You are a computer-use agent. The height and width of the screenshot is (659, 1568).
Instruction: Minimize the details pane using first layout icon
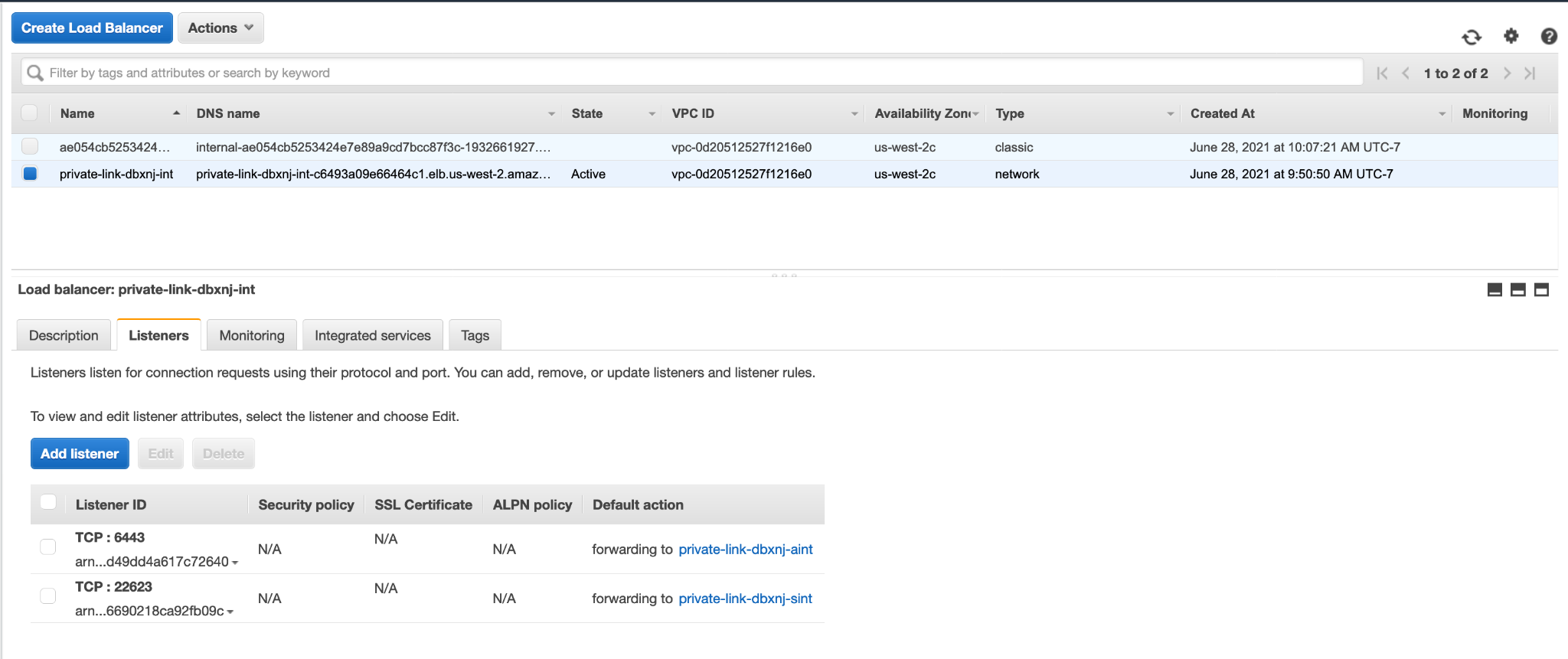[1494, 289]
